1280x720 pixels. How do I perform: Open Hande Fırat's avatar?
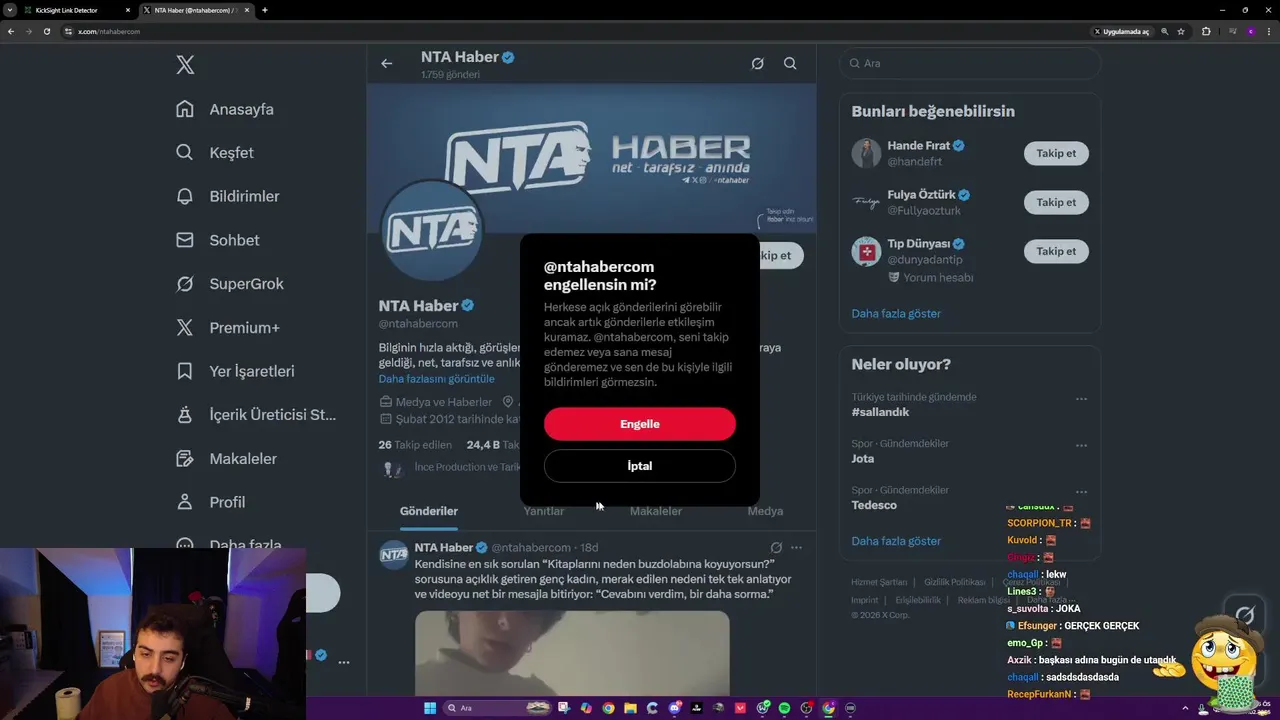pos(866,153)
